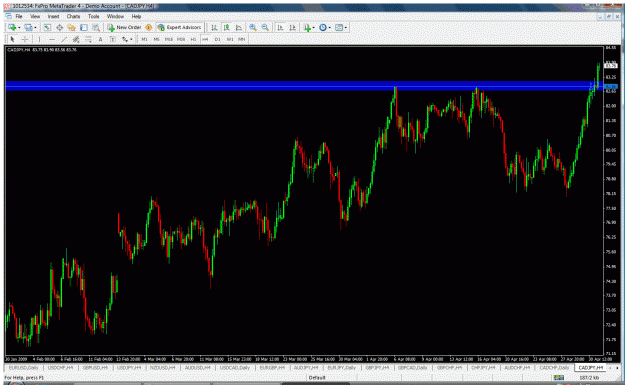Switch to the CADCHF,Daily chart tab

(554, 367)
